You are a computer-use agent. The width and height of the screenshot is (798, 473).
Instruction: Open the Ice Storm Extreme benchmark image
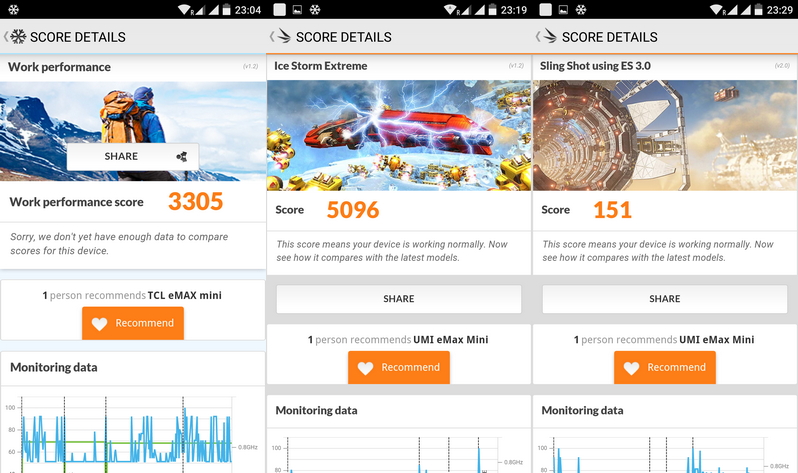(398, 135)
